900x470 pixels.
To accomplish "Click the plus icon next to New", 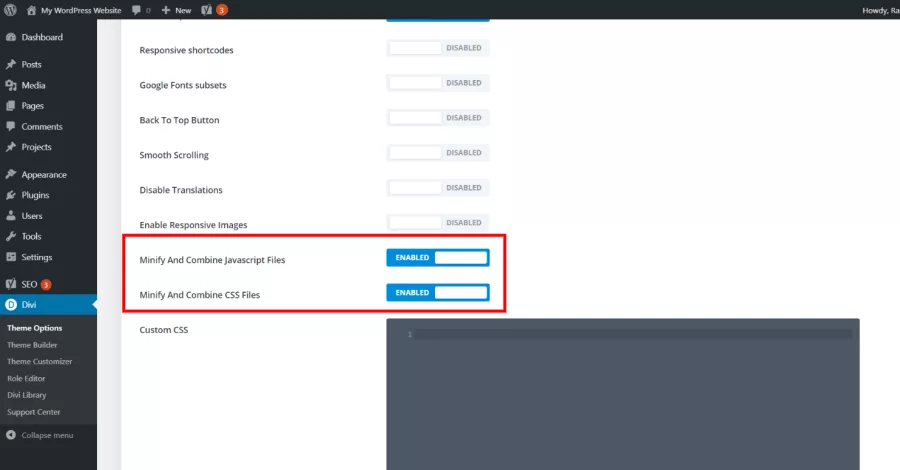I will pyautogui.click(x=166, y=10).
